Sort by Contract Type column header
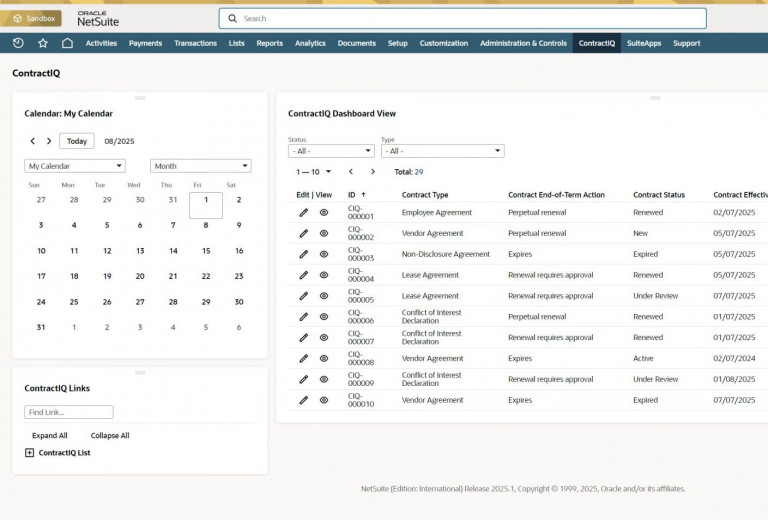The height and width of the screenshot is (520, 768). point(425,195)
